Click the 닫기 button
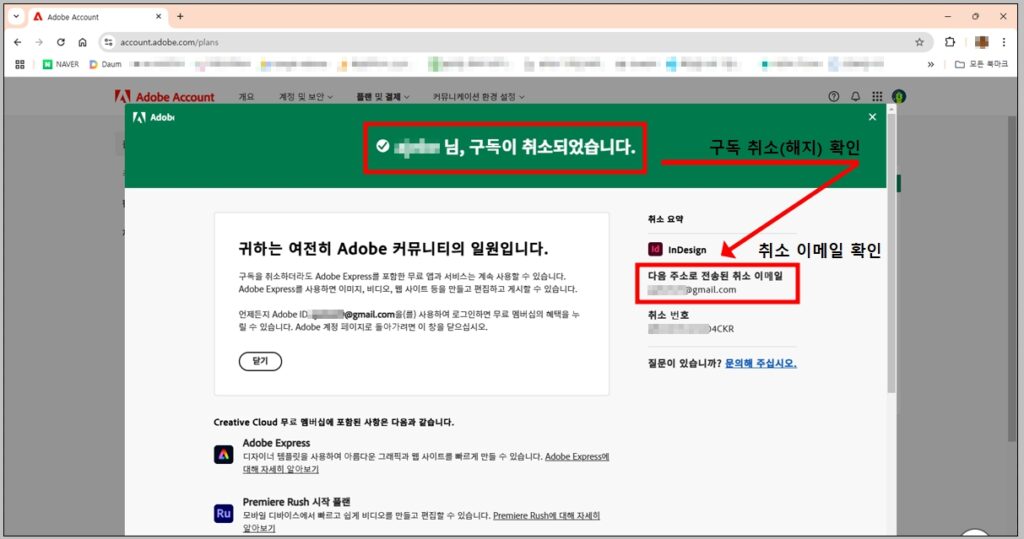 [x=260, y=361]
